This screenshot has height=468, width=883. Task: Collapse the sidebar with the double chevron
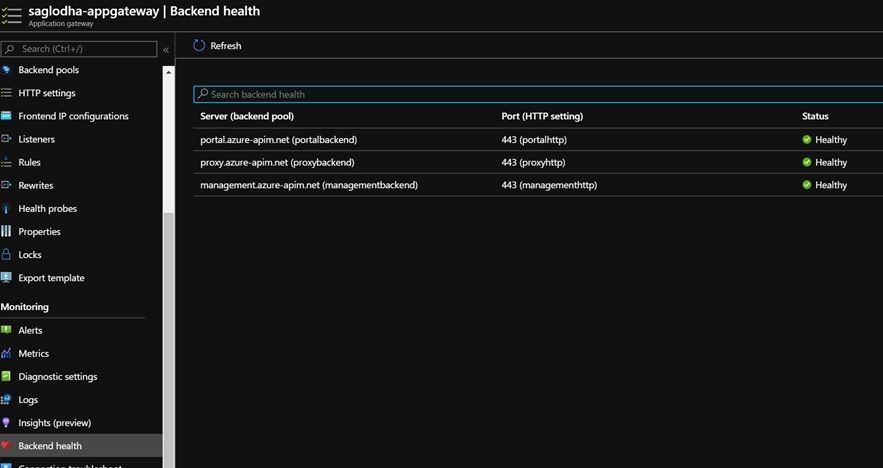(x=166, y=50)
